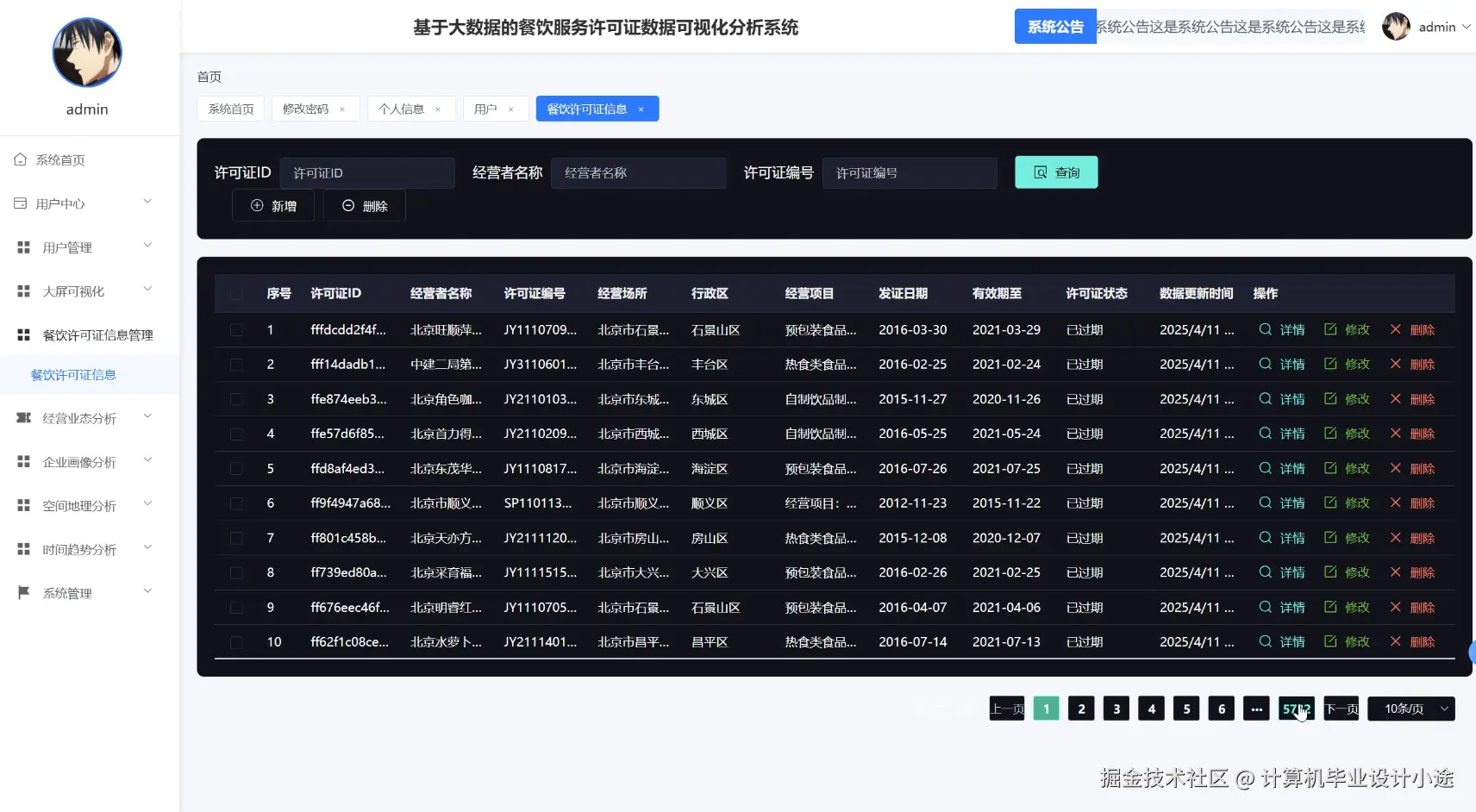
Task: Click the search icon on 查询 button
Action: [x=1041, y=172]
